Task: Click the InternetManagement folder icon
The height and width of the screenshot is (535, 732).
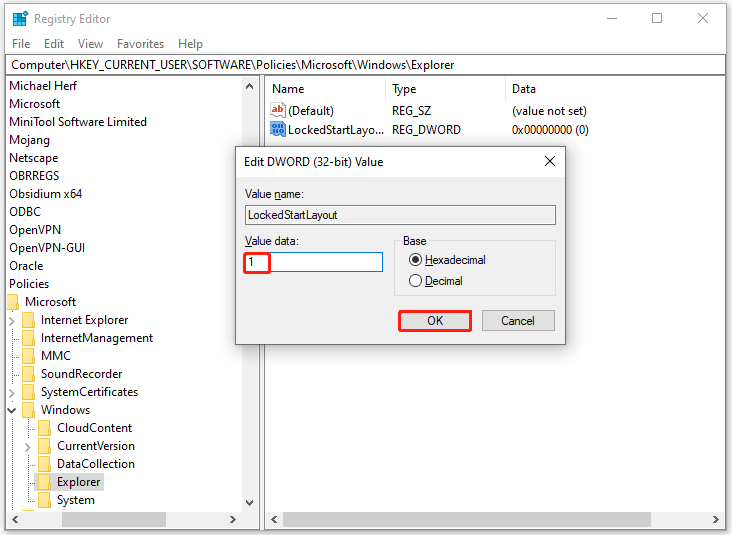Action: [x=28, y=338]
